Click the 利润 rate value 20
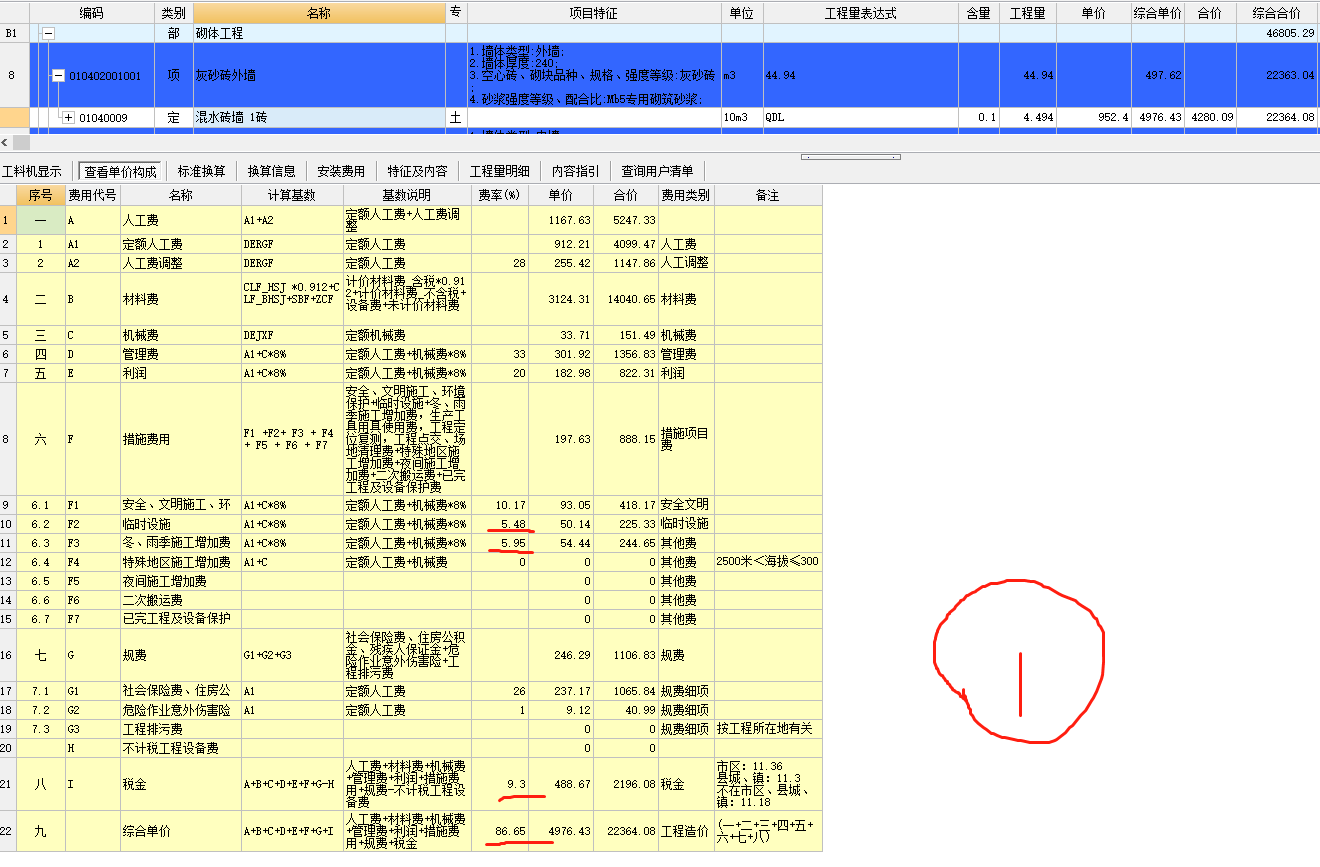 click(x=500, y=373)
